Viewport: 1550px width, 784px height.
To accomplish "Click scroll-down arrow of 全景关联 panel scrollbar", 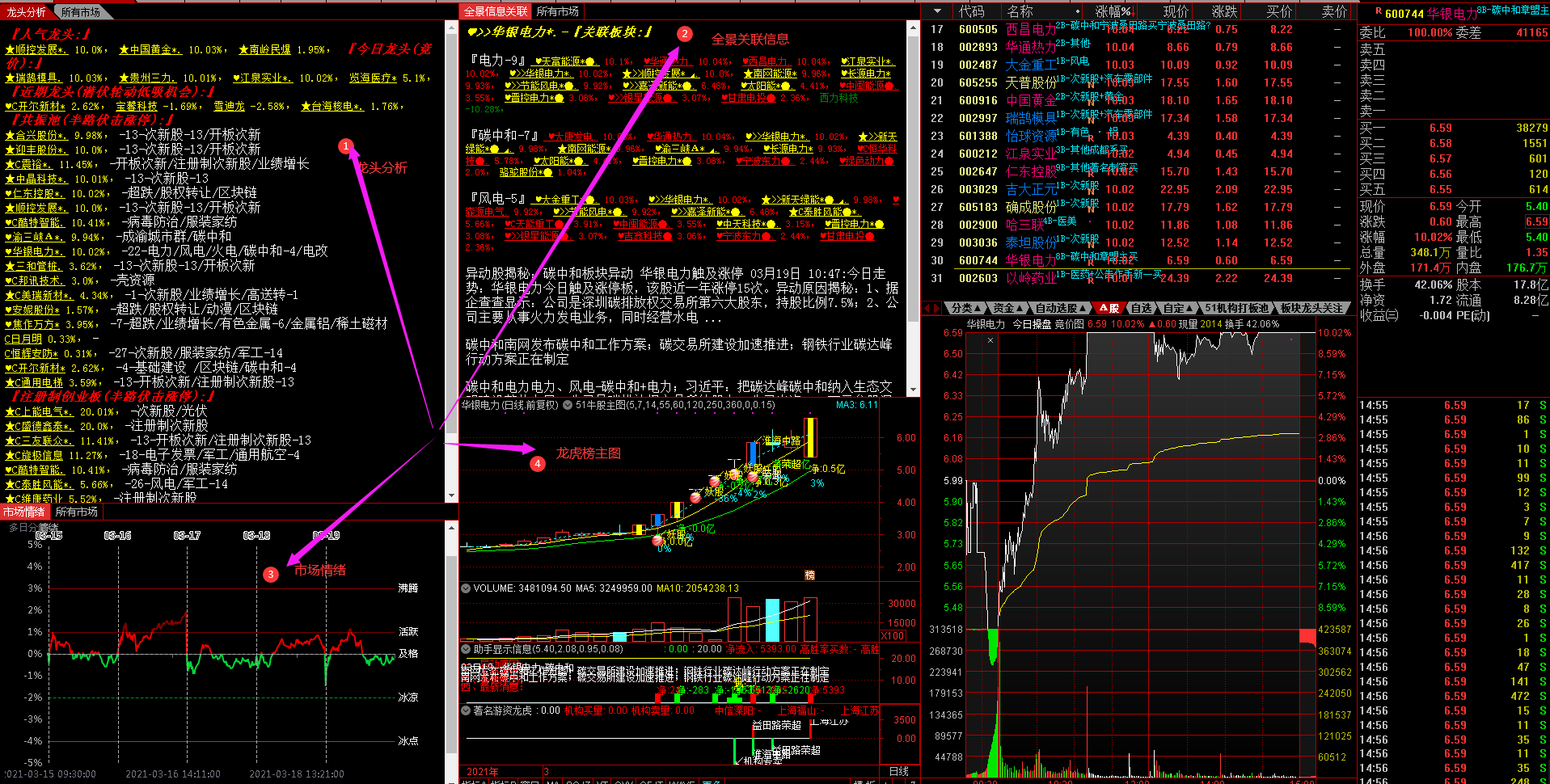I will pyautogui.click(x=914, y=389).
